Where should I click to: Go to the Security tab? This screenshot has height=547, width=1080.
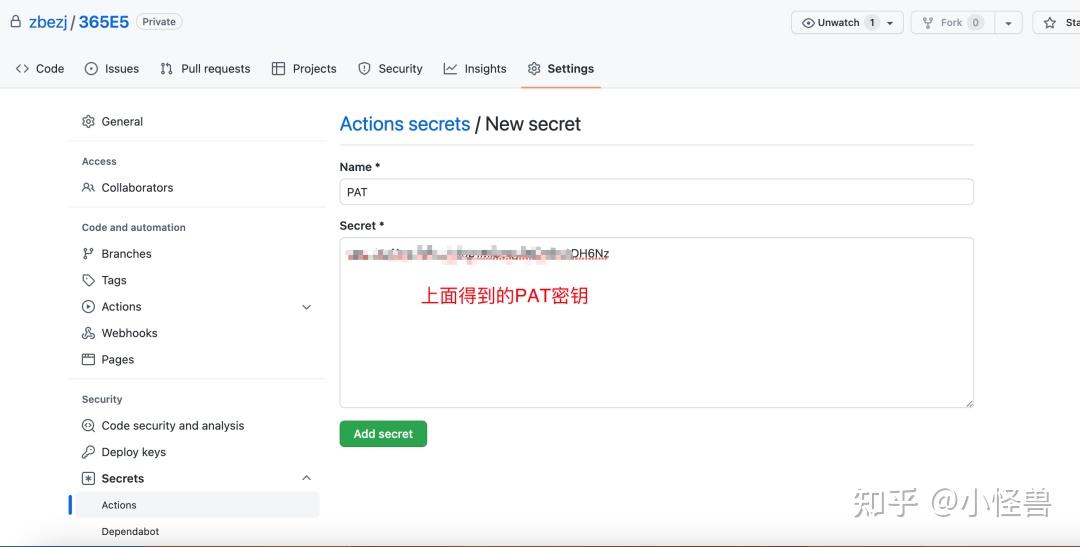pyautogui.click(x=390, y=69)
